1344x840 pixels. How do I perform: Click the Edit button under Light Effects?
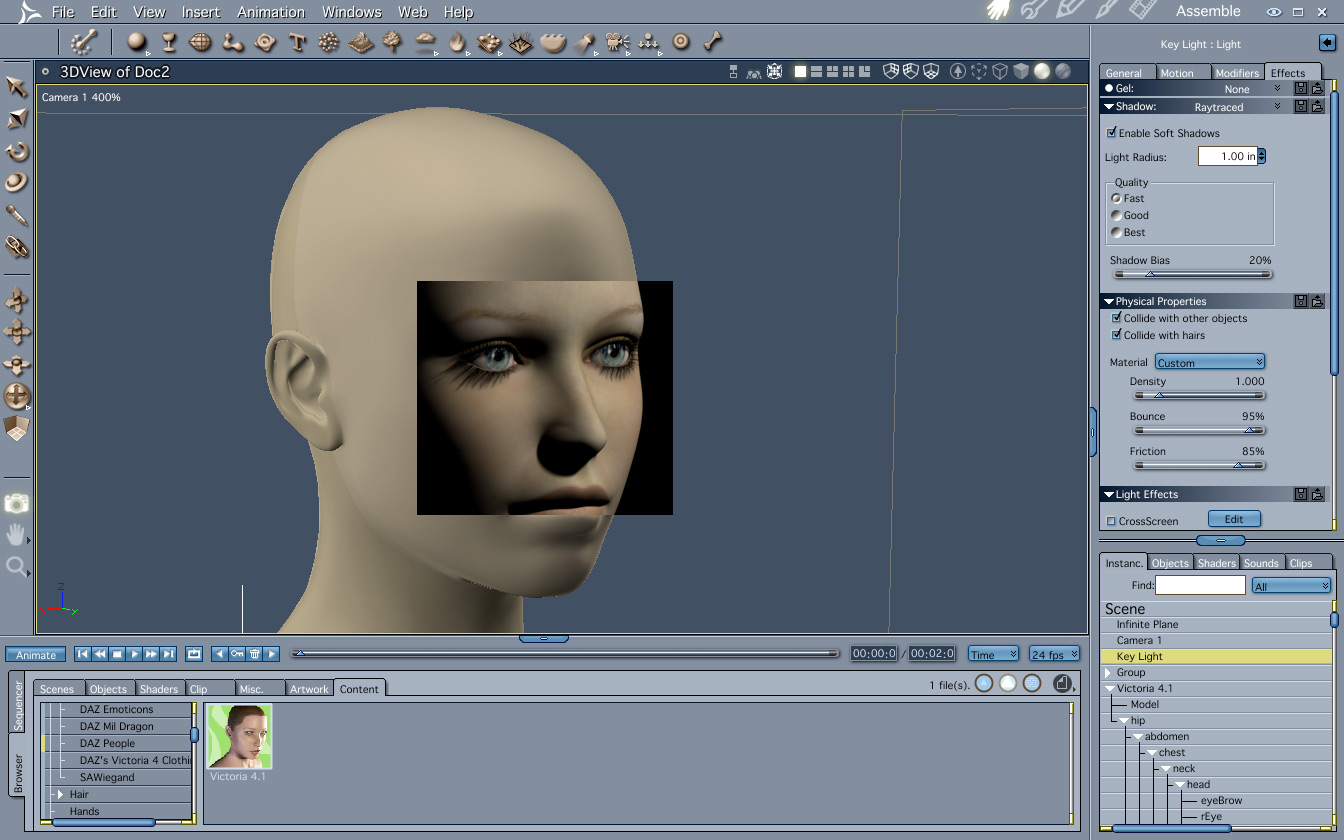pos(1234,519)
